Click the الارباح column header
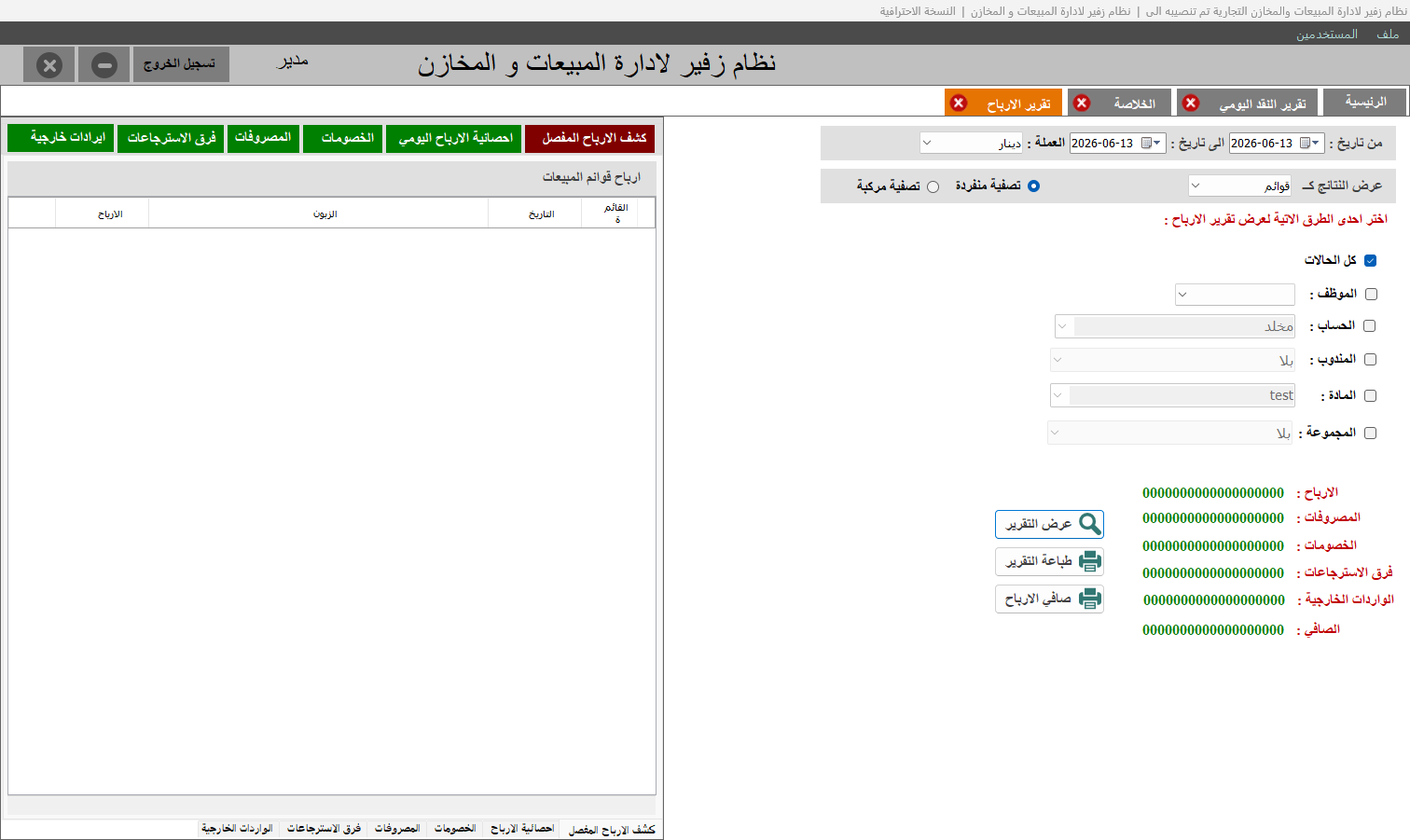Image resolution: width=1410 pixels, height=840 pixels. 103,213
